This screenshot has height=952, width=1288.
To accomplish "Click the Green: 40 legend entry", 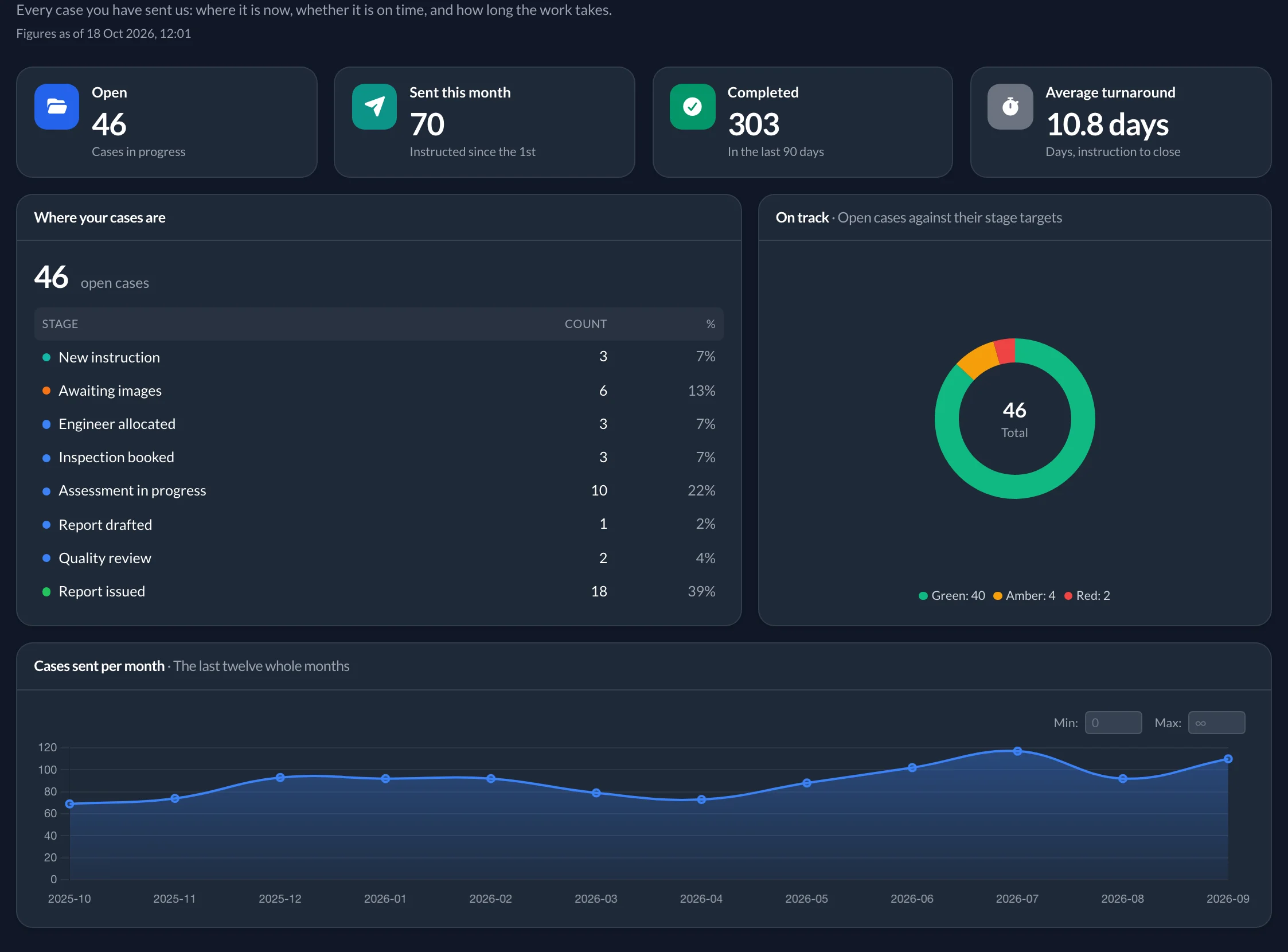I will pyautogui.click(x=952, y=596).
